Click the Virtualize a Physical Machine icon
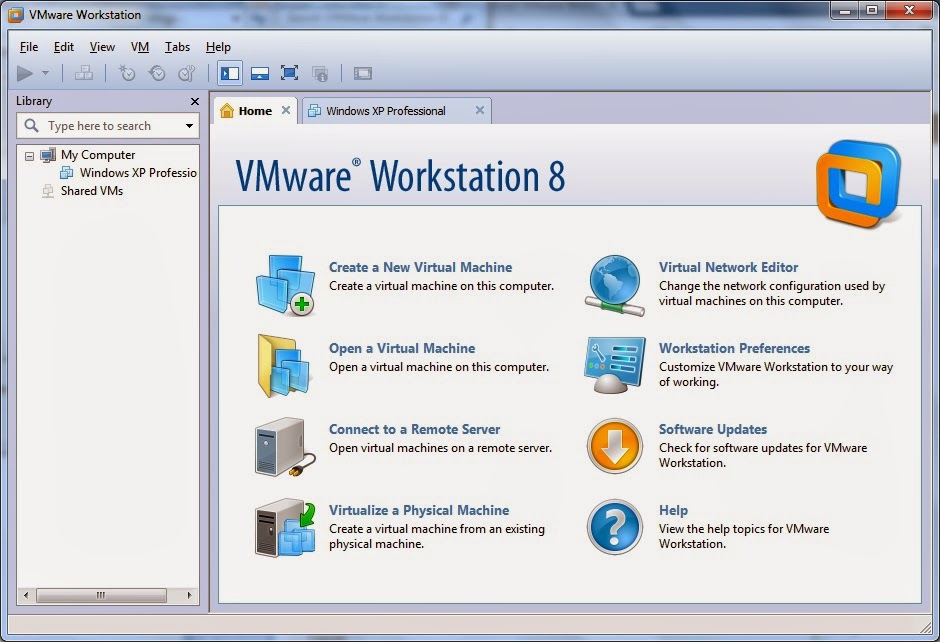 pos(285,528)
